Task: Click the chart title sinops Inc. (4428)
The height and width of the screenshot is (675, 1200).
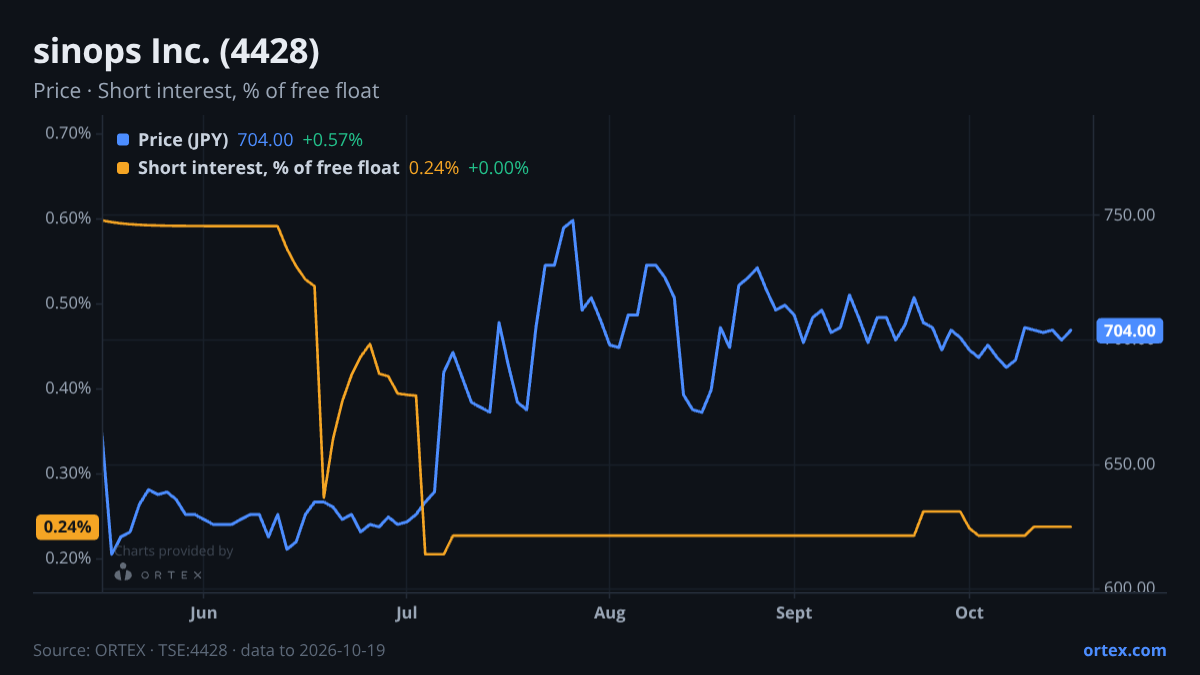Action: pos(177,51)
